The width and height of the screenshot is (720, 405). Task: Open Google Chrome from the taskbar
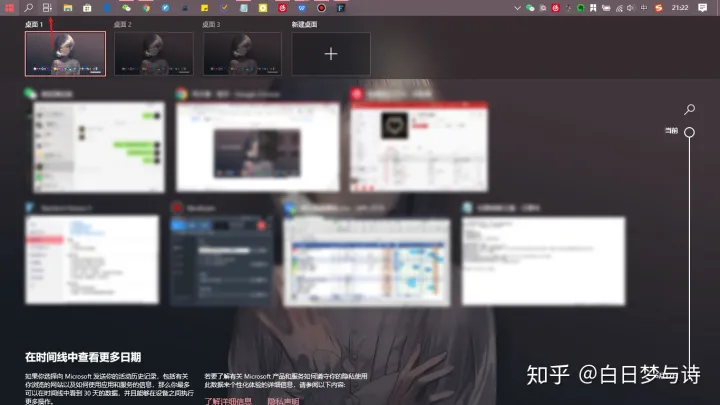point(146,8)
